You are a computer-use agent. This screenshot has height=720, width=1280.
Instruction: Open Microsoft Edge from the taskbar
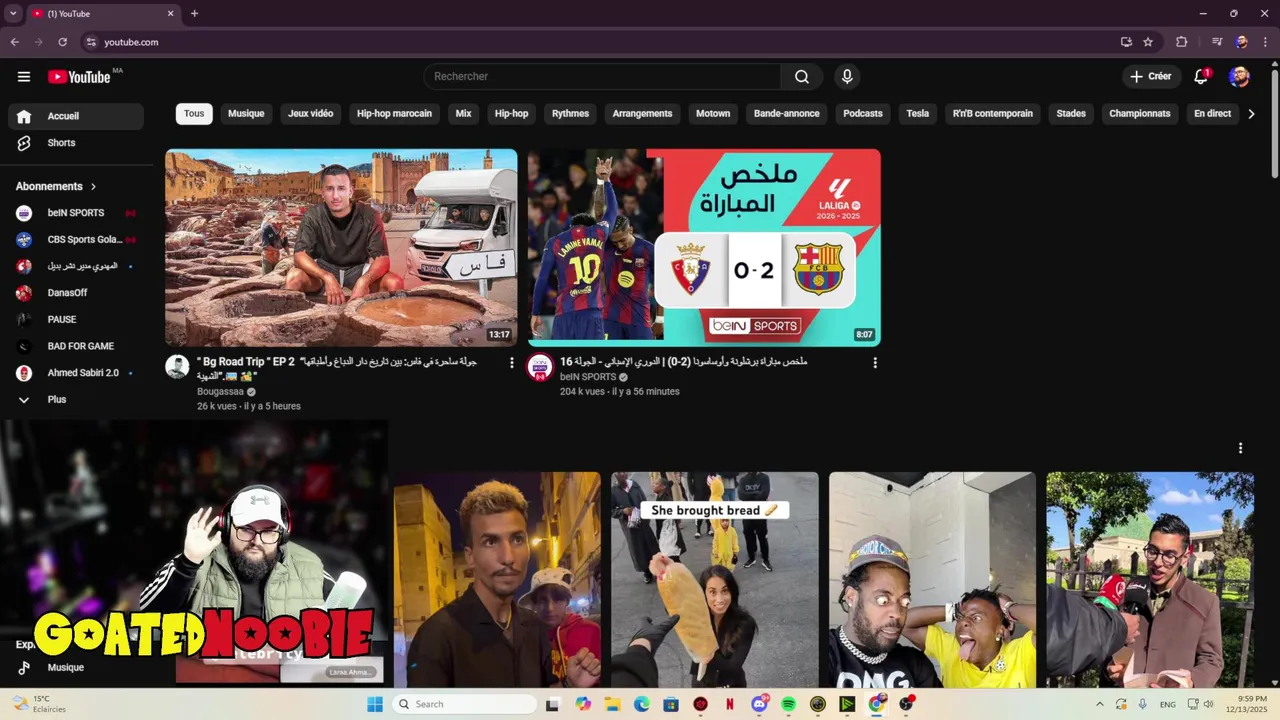point(642,704)
